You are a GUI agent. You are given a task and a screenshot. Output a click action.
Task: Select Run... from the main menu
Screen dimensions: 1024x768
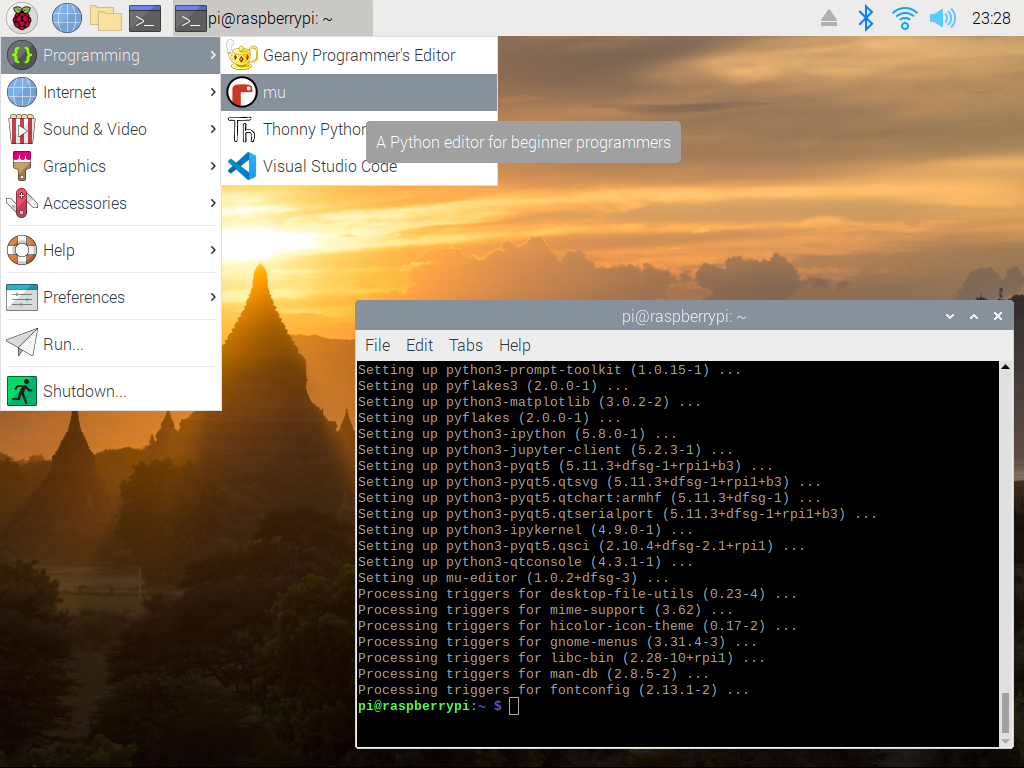pos(111,344)
